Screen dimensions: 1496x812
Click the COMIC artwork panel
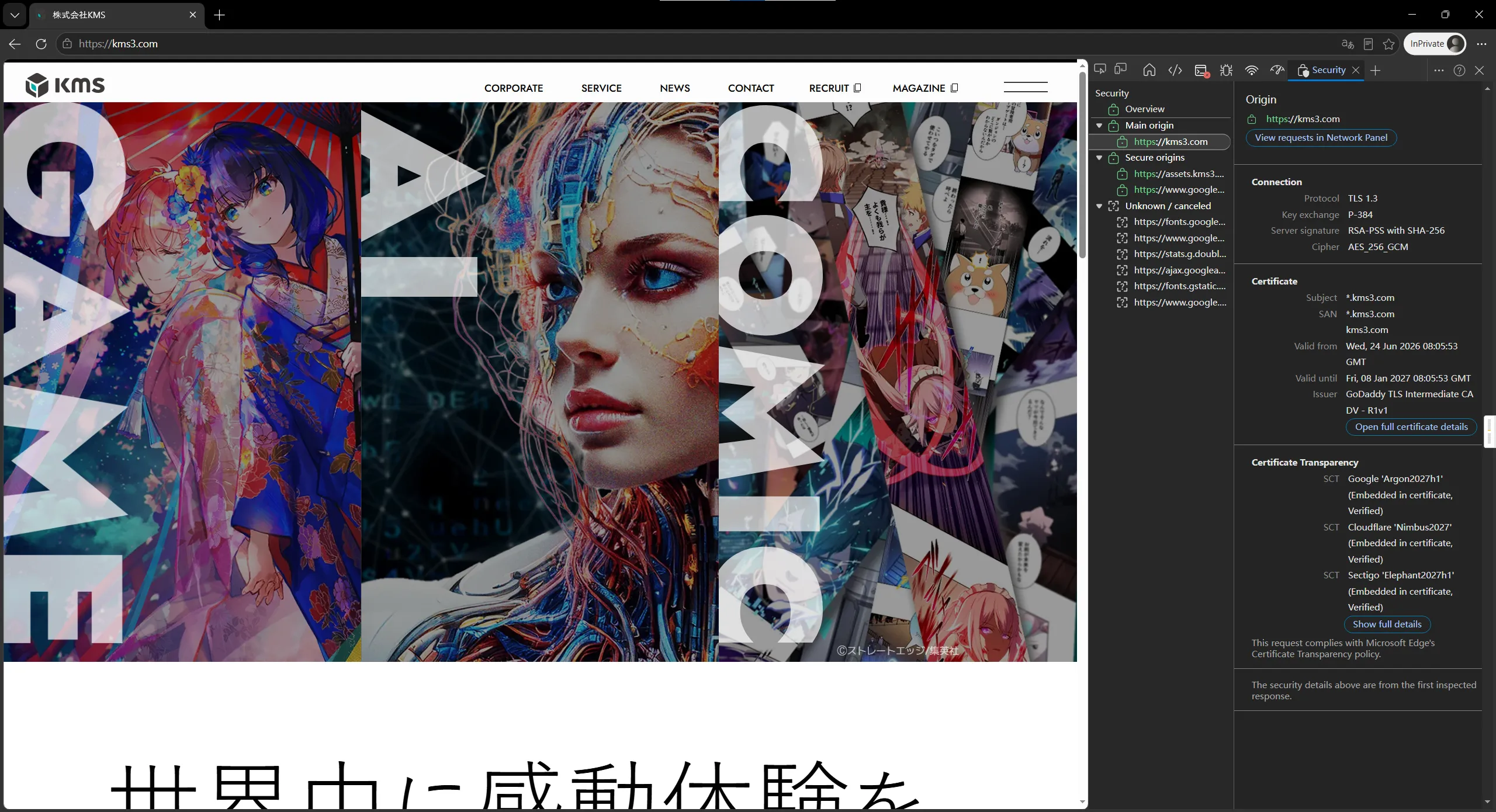(x=898, y=382)
